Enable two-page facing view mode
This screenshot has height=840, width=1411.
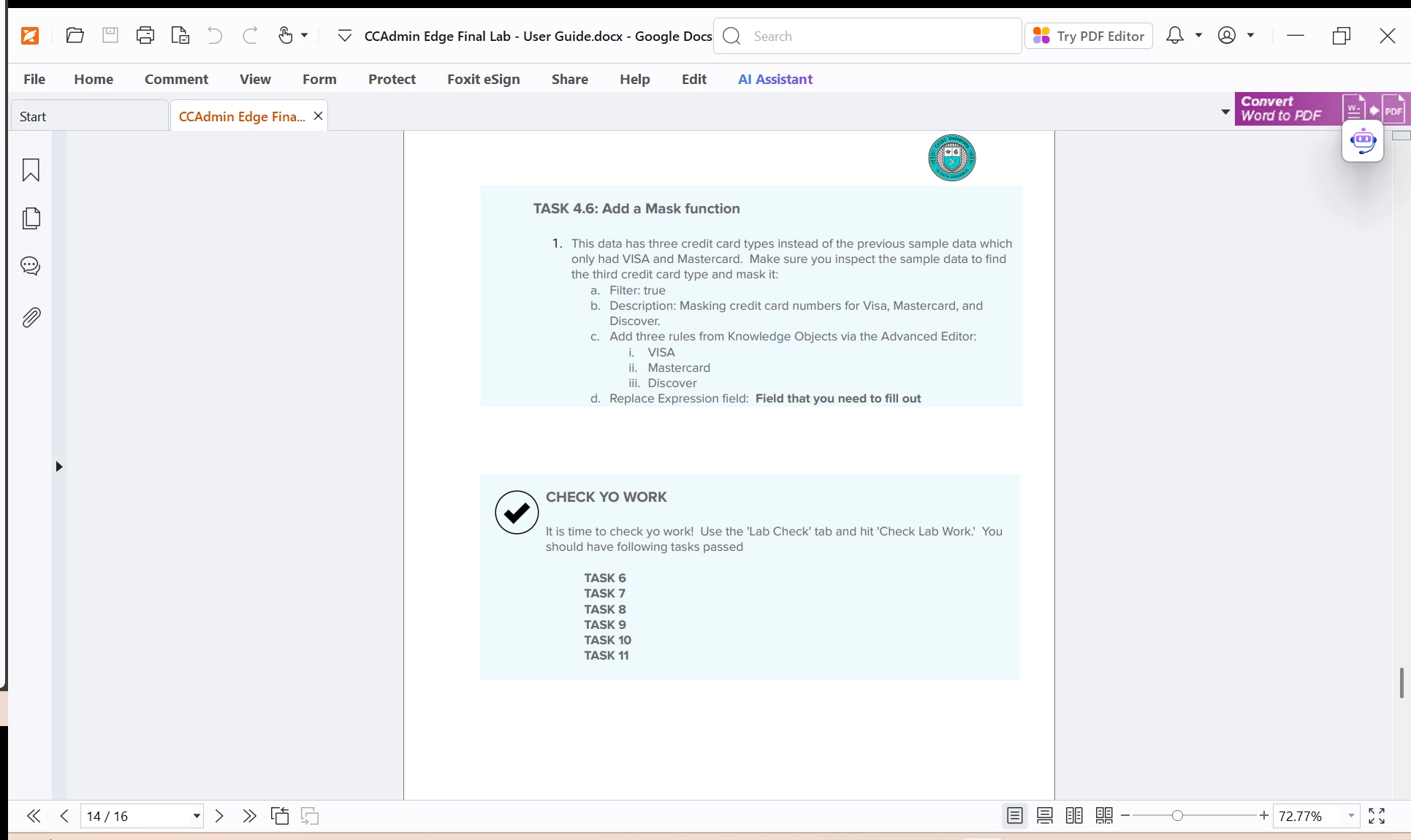click(1074, 816)
